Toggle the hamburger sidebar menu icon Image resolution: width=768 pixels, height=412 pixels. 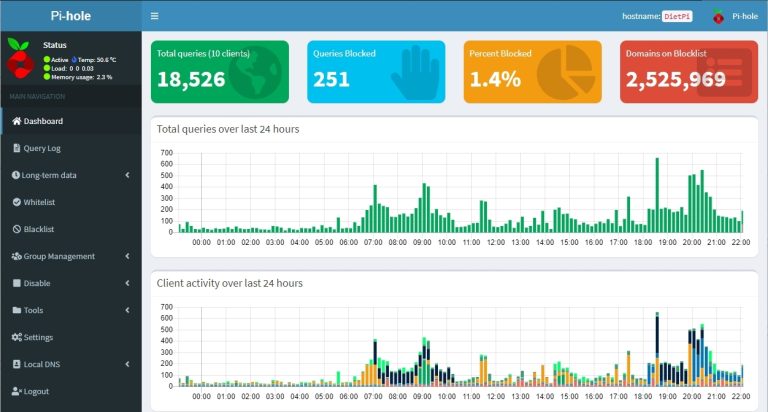point(155,16)
